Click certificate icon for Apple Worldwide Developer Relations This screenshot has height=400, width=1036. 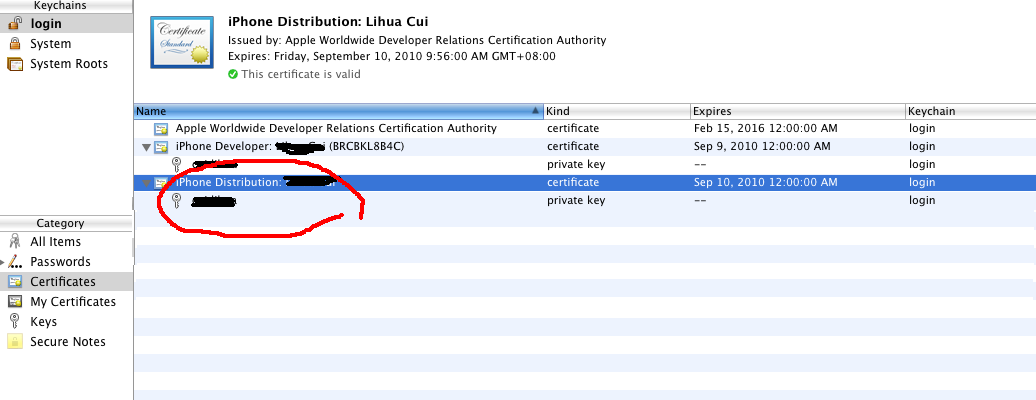click(x=162, y=128)
